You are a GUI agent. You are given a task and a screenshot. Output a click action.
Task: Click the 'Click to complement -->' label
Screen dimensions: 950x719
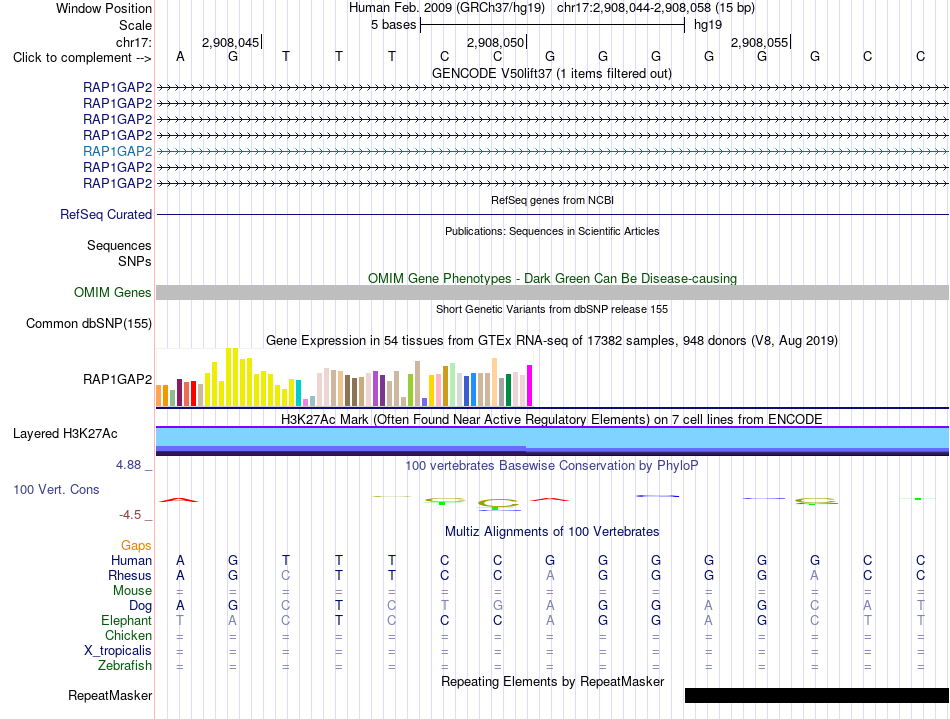pyautogui.click(x=82, y=58)
